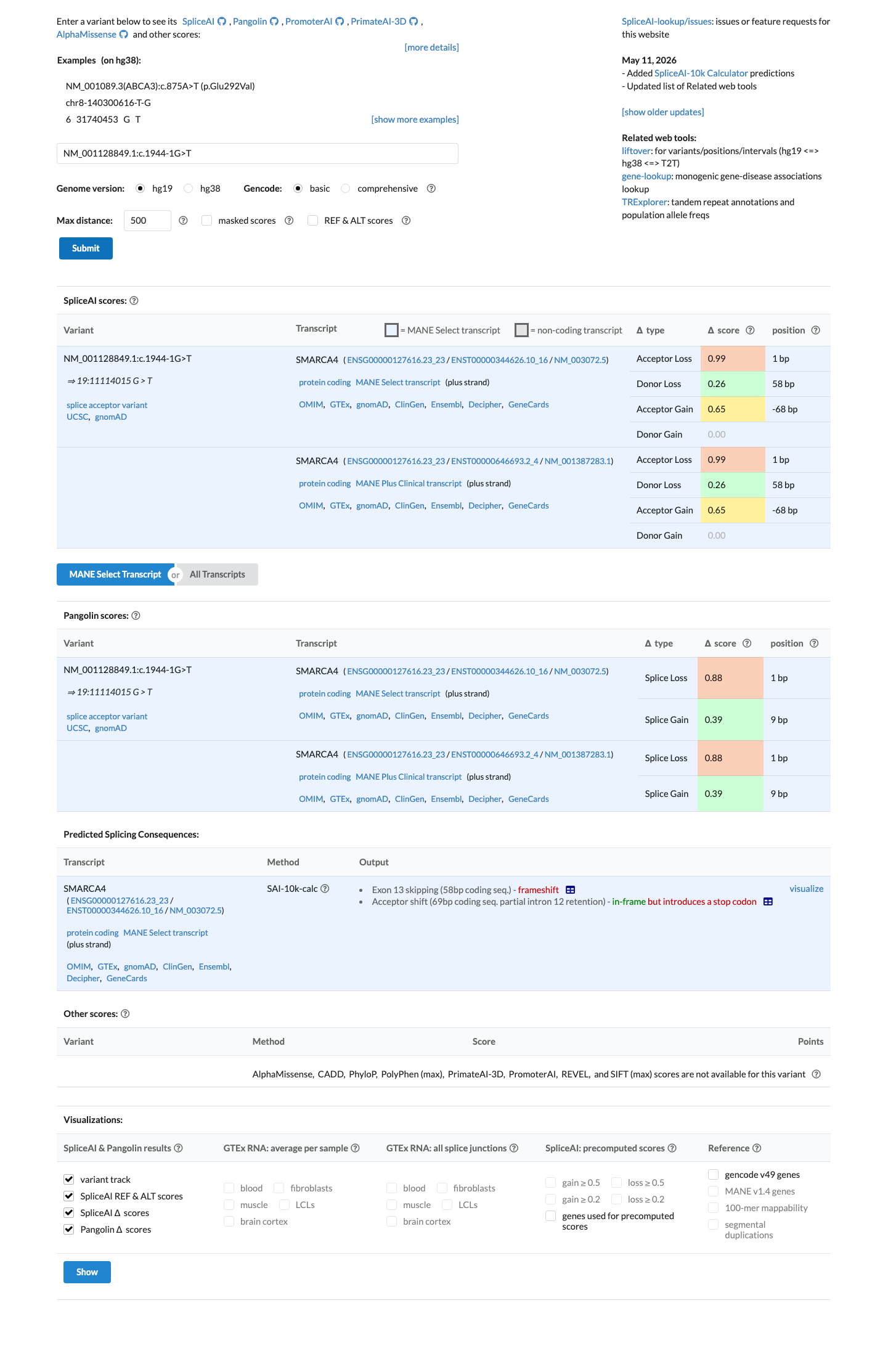Use example 6 31740453 G T
Screen dimensions: 896x1356
tap(103, 120)
